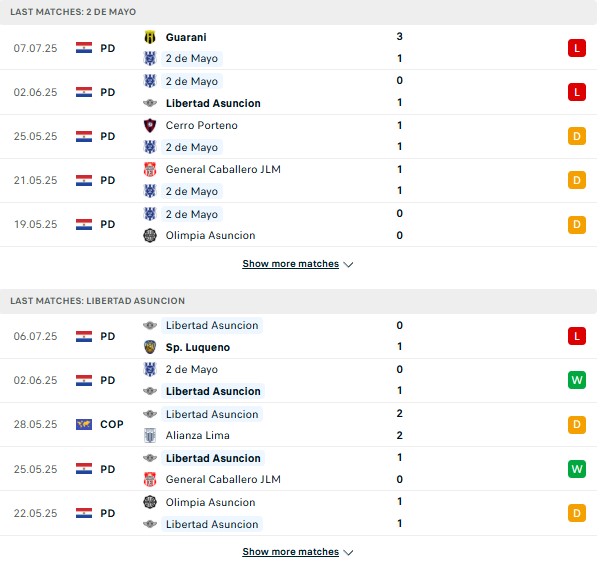Click the Guarani club crest icon
The height and width of the screenshot is (569, 600).
coord(150,37)
